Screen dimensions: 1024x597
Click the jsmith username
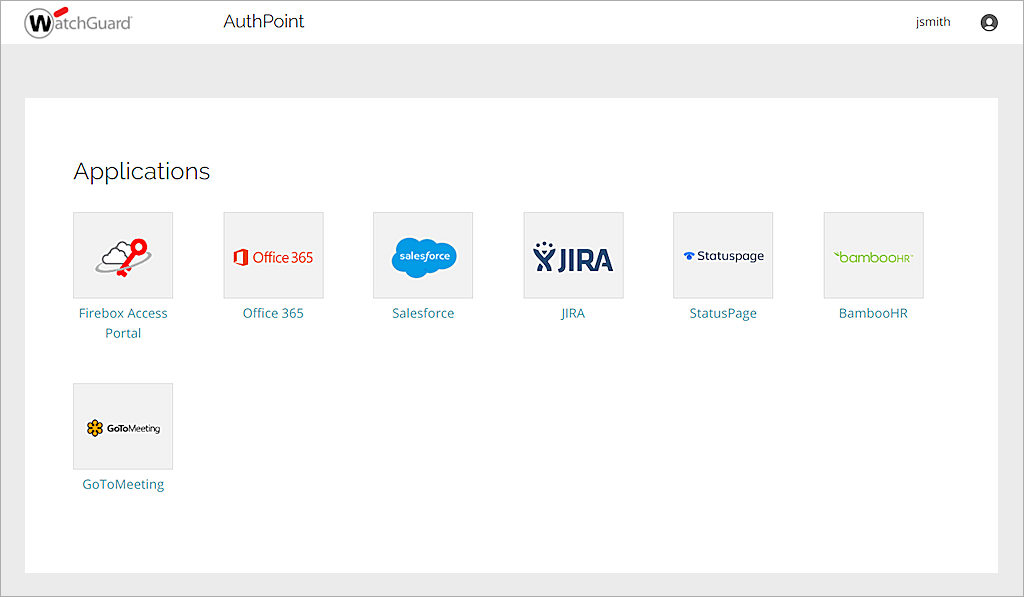coord(933,21)
